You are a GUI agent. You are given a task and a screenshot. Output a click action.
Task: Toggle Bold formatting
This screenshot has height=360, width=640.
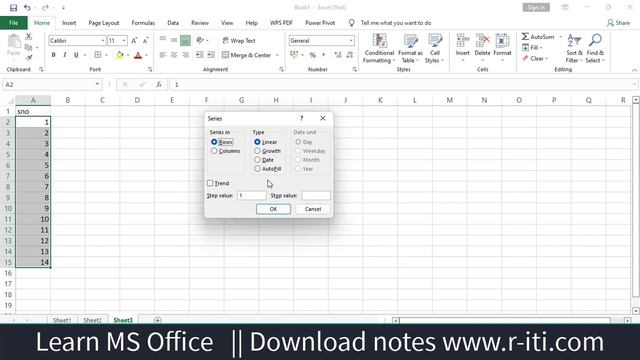tap(53, 55)
